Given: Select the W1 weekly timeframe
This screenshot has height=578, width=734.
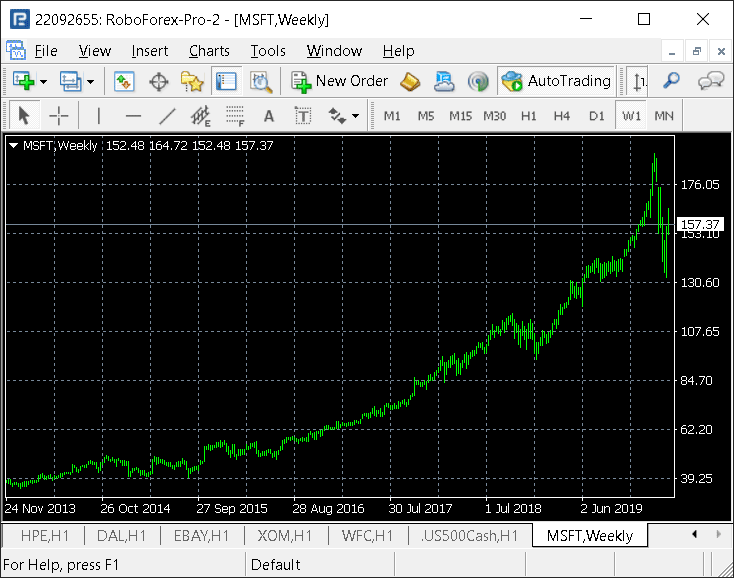Looking at the screenshot, I should (x=631, y=116).
